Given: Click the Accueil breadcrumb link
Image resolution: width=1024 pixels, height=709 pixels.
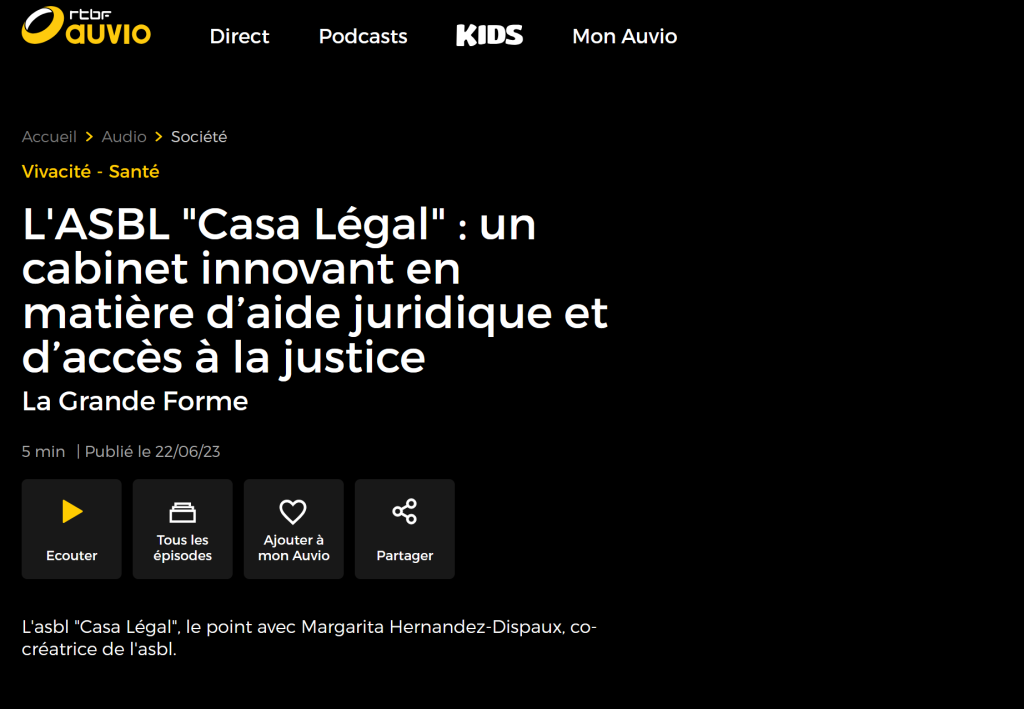Looking at the screenshot, I should click(49, 136).
